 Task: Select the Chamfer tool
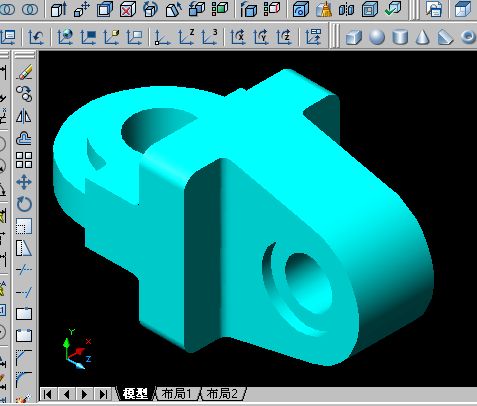(x=24, y=358)
